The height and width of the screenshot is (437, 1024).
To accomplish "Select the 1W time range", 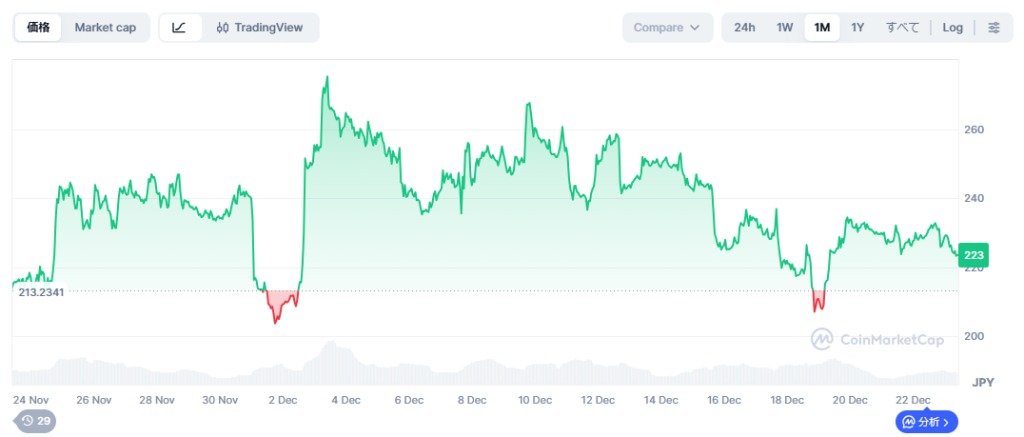I will [x=785, y=28].
